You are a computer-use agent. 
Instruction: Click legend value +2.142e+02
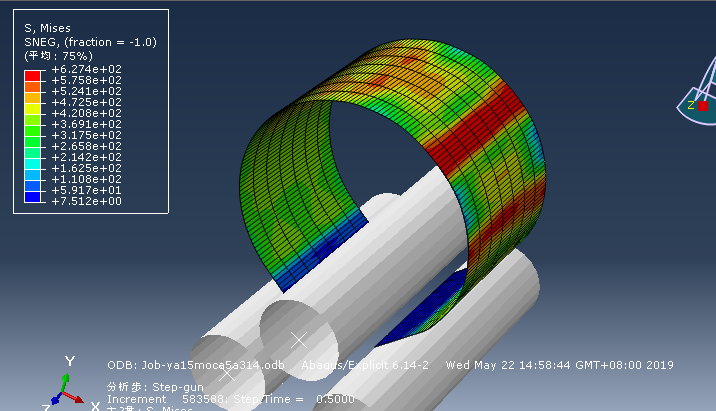(x=87, y=157)
